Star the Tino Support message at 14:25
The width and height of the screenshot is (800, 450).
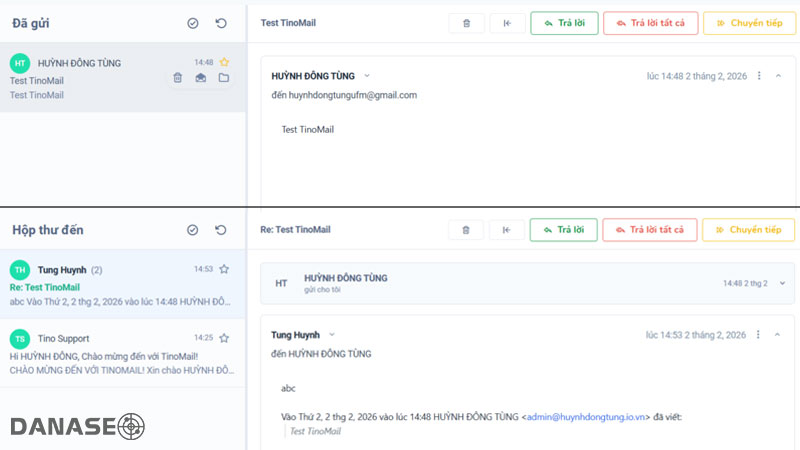coord(224,338)
